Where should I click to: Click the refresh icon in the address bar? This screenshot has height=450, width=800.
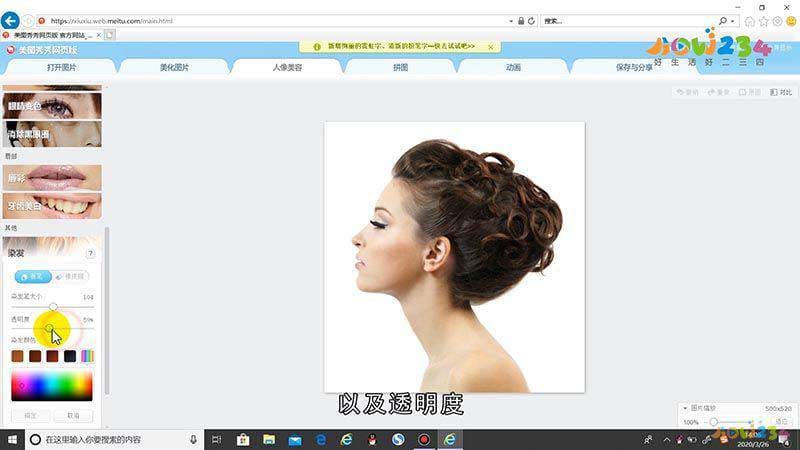coord(531,21)
